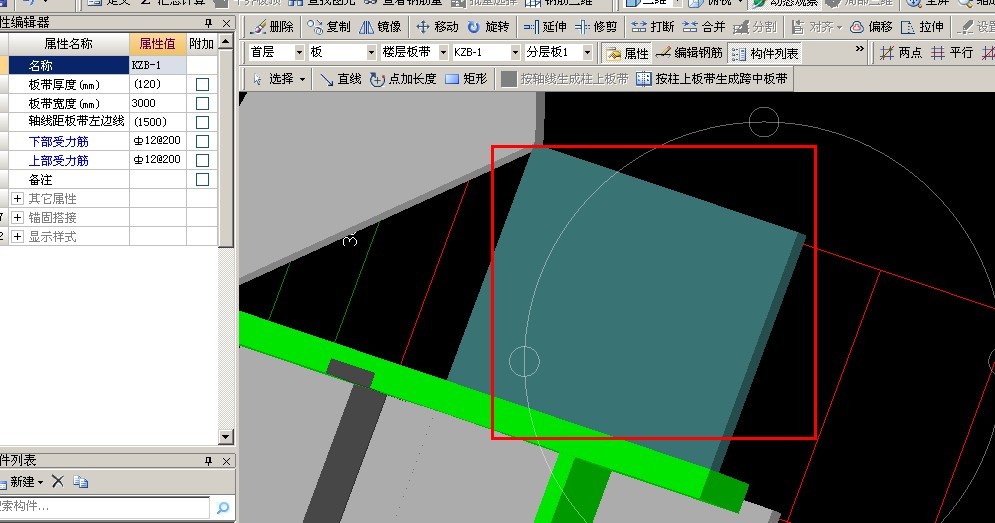Toggle the 构件列表 (Component list) button
Screen dimensions: 995x523
765,53
